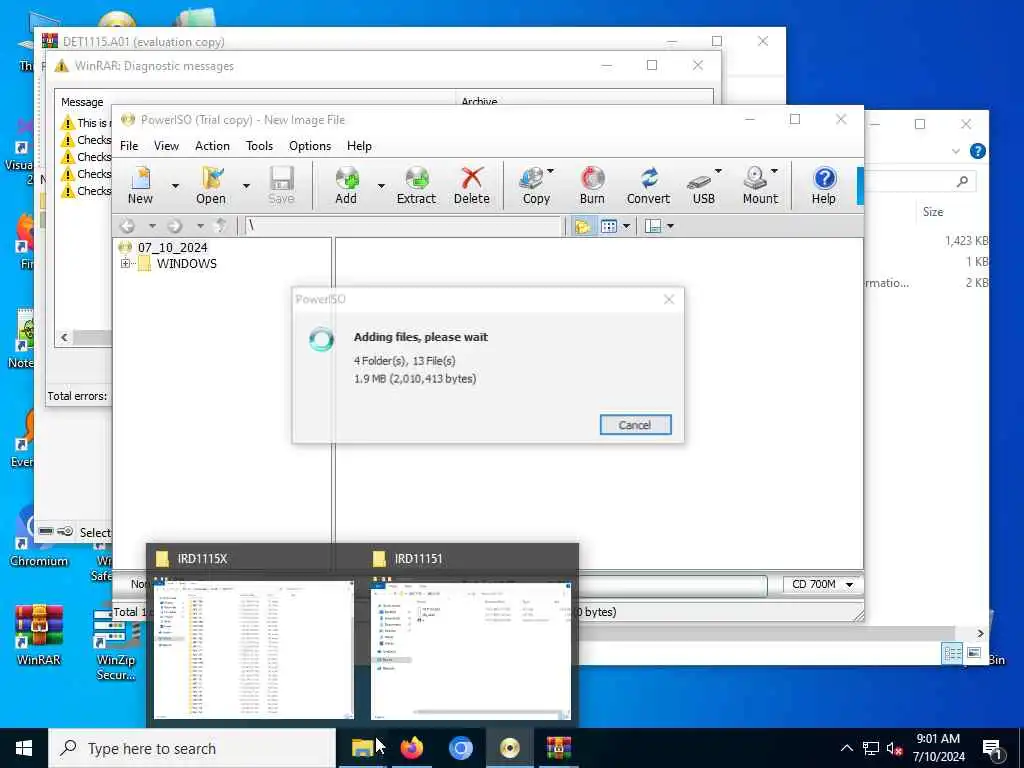The width and height of the screenshot is (1024, 768).
Task: Click the Chromium taskbar icon
Action: [460, 748]
